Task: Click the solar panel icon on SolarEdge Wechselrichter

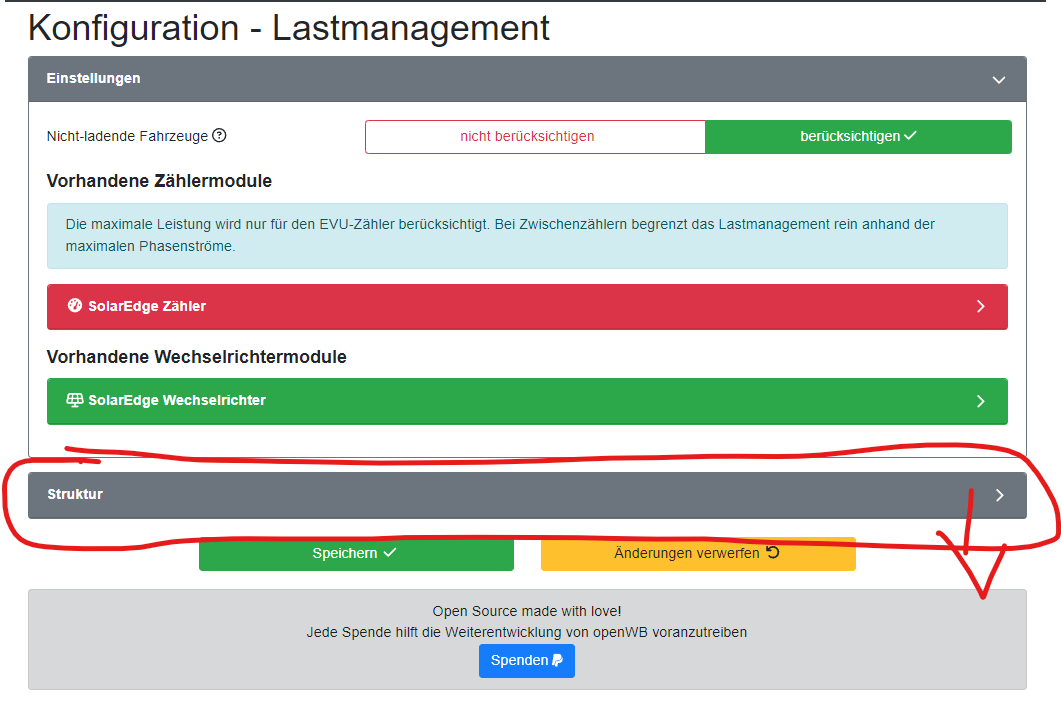Action: (74, 400)
